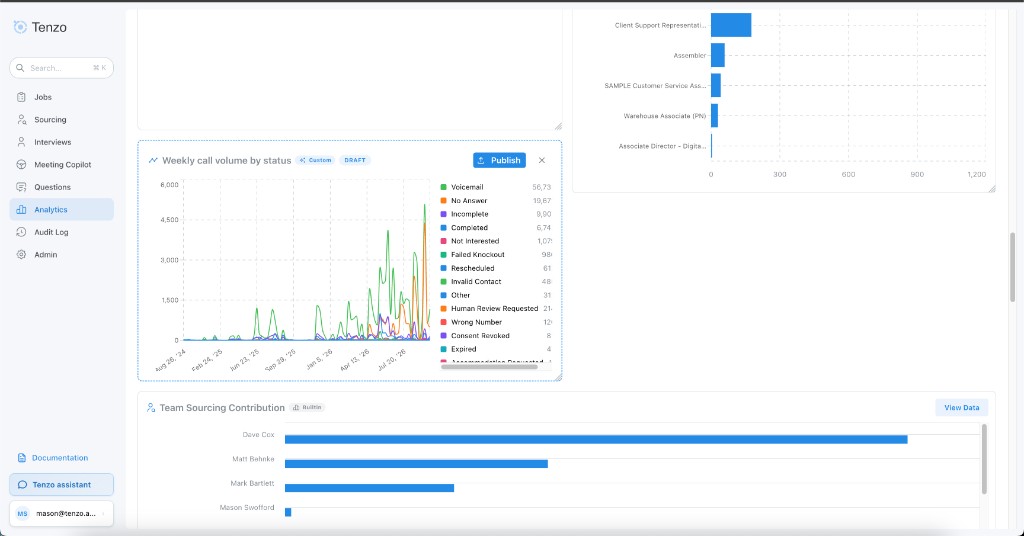
Task: Click the line chart icon beside Weekly call volume
Action: pos(153,160)
